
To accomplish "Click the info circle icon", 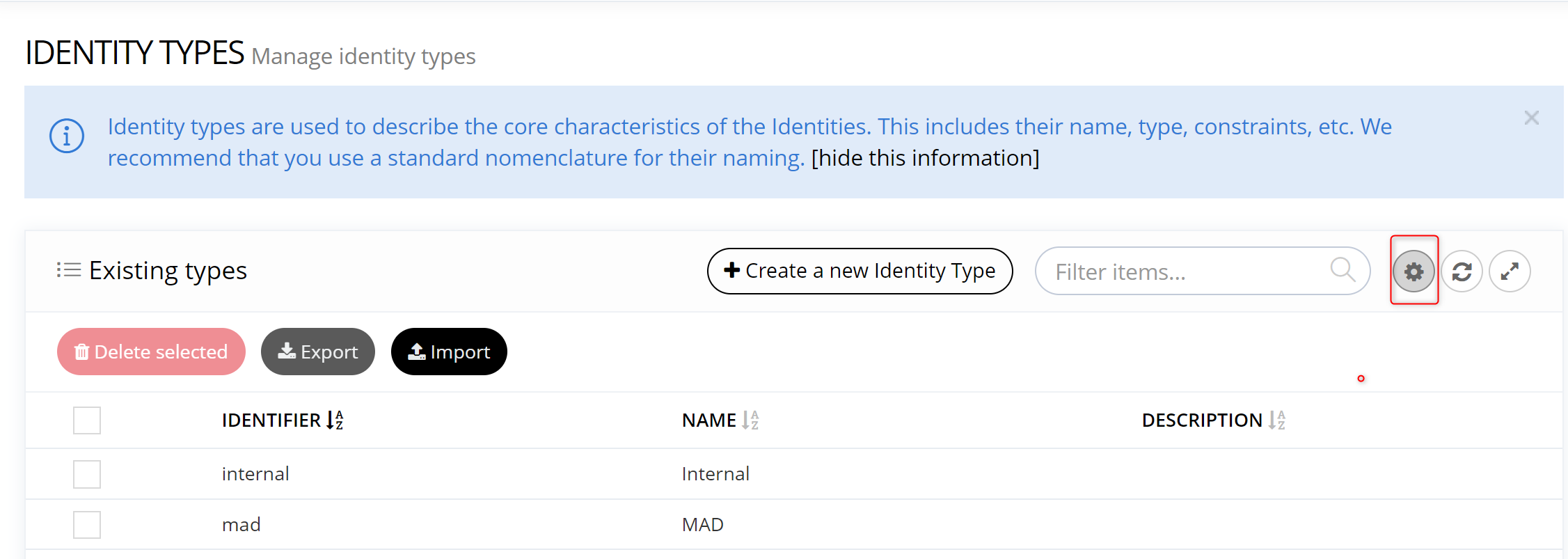I will pyautogui.click(x=67, y=136).
